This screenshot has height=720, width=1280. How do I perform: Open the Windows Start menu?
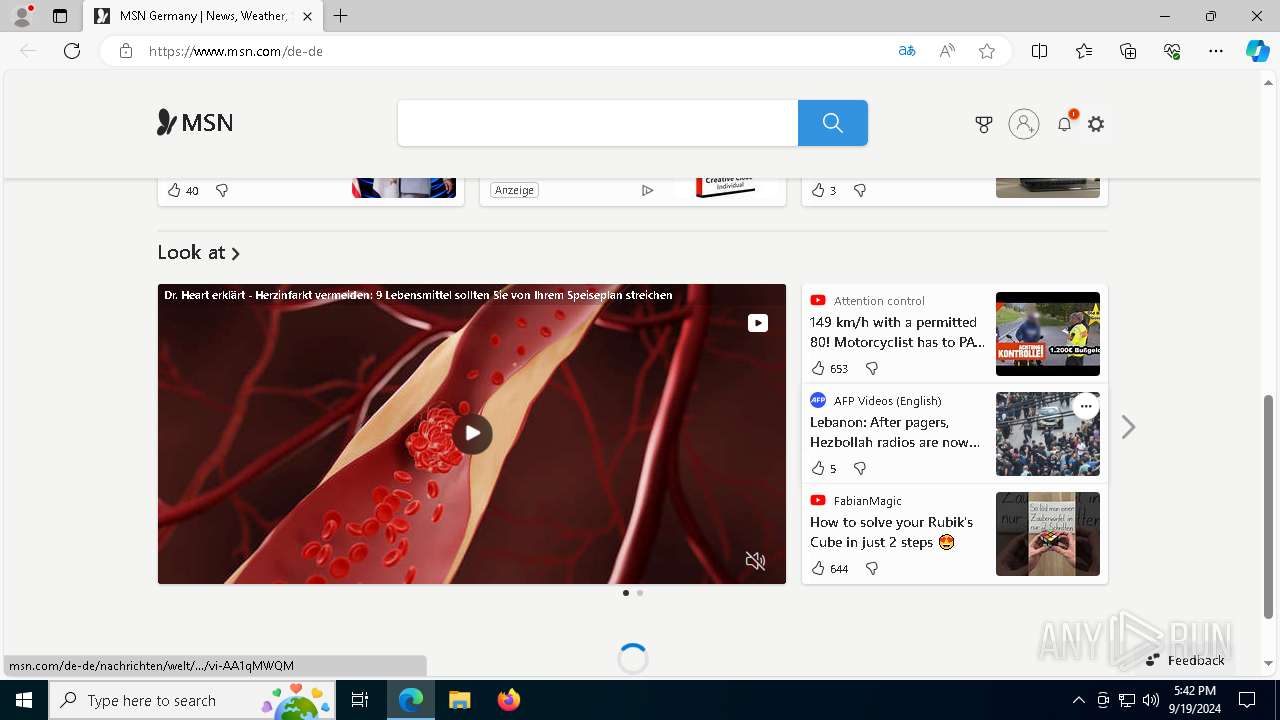point(24,700)
